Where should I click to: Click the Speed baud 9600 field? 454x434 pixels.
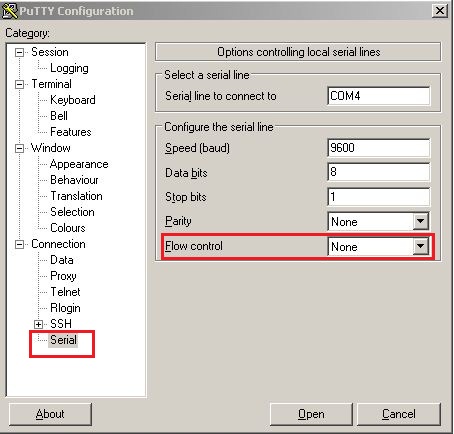(x=379, y=148)
